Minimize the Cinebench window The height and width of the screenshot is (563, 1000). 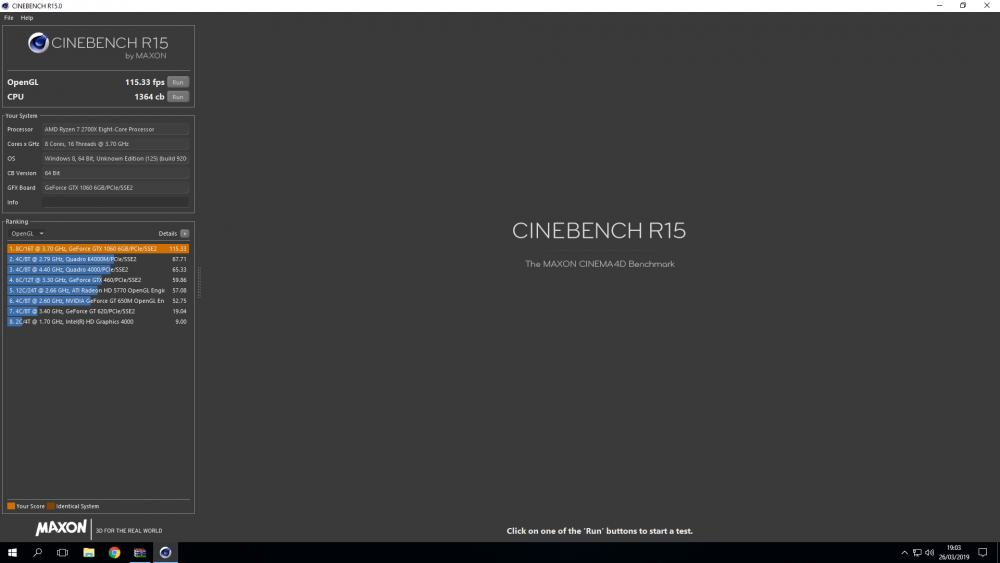pyautogui.click(x=939, y=6)
